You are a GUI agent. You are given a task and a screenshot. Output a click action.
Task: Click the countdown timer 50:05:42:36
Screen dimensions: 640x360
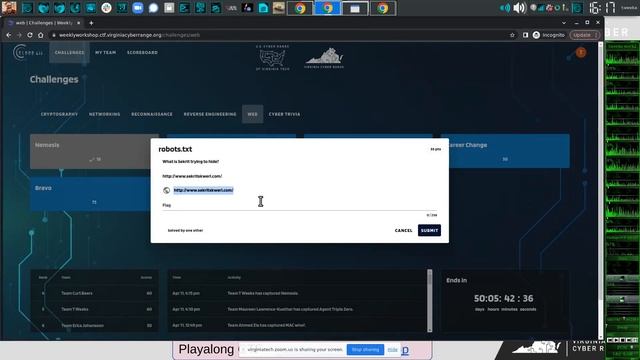[x=503, y=298]
